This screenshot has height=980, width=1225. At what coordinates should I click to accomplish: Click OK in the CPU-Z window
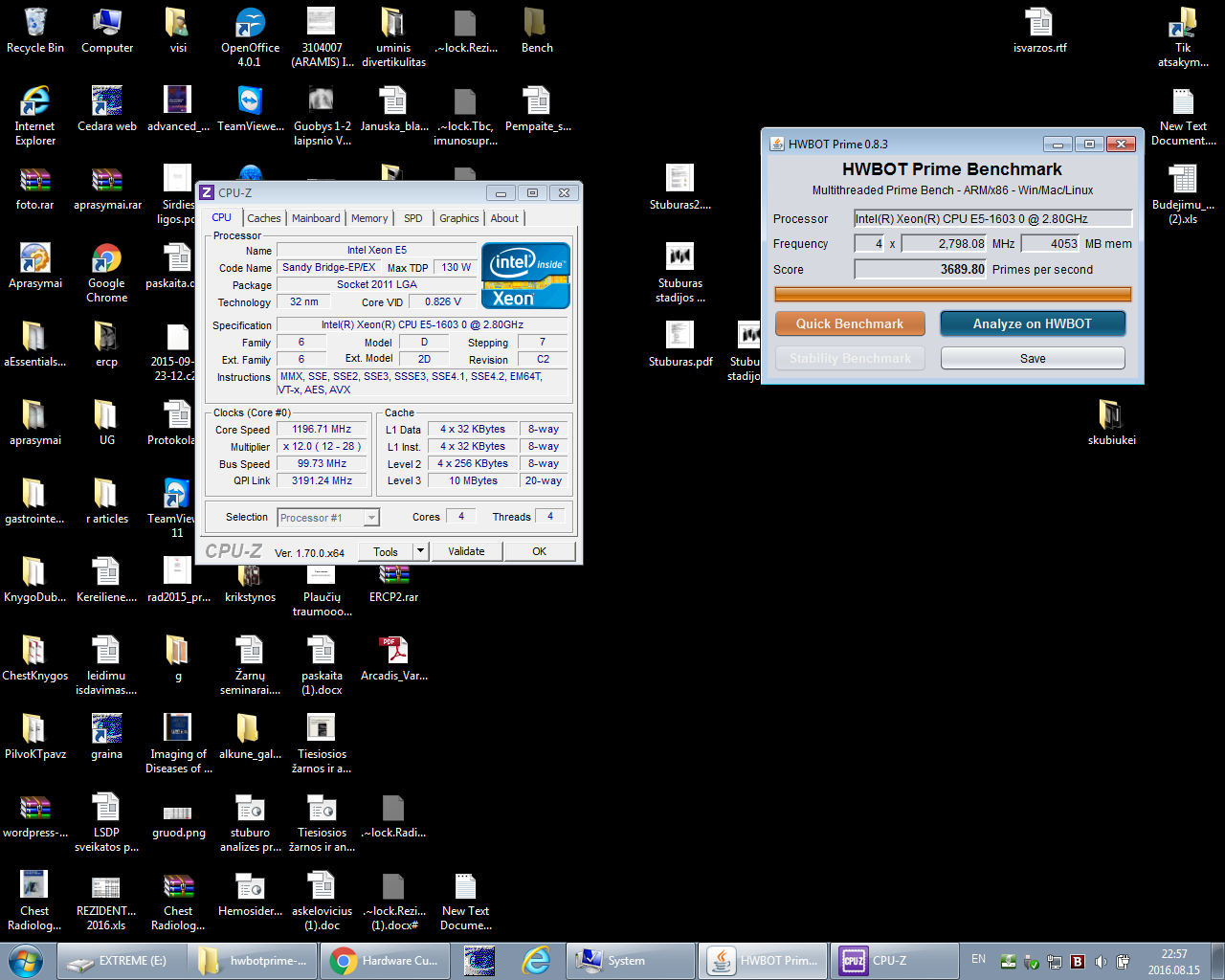(x=540, y=551)
